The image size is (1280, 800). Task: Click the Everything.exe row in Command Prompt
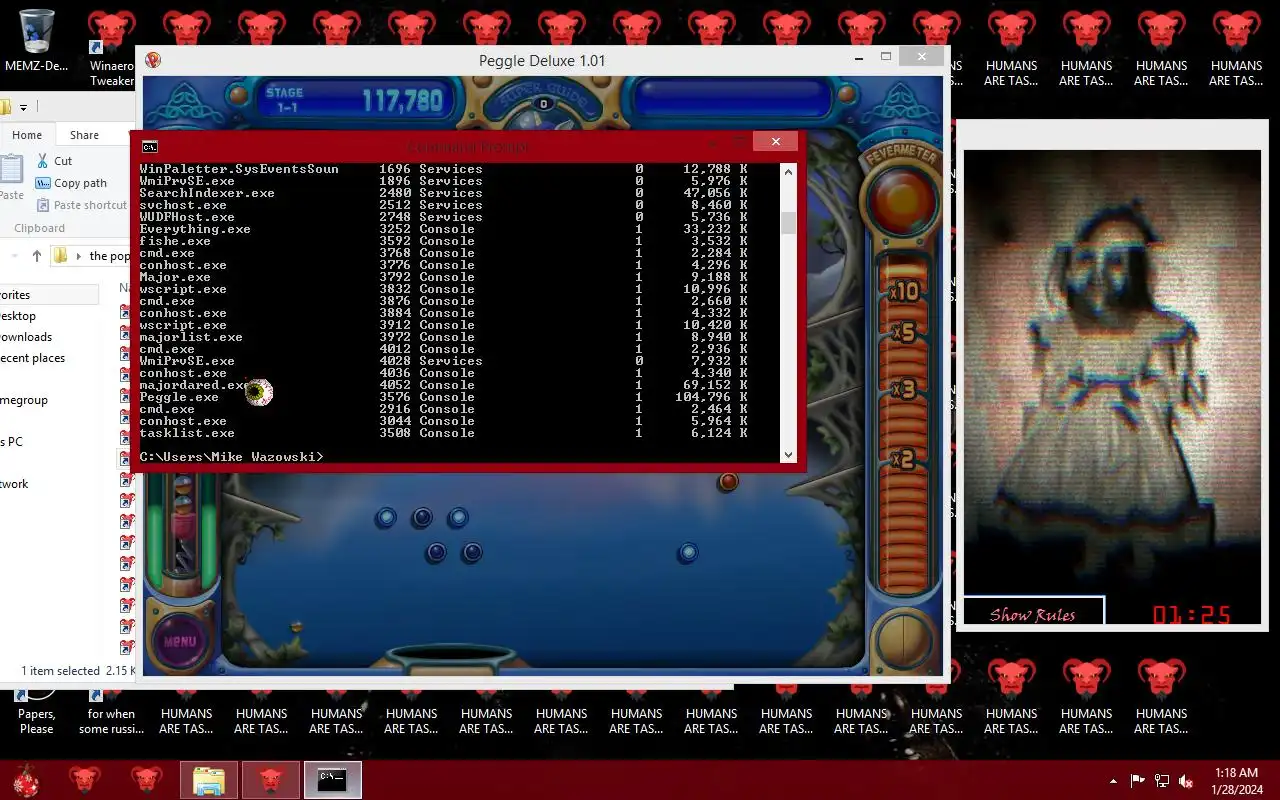tap(444, 229)
